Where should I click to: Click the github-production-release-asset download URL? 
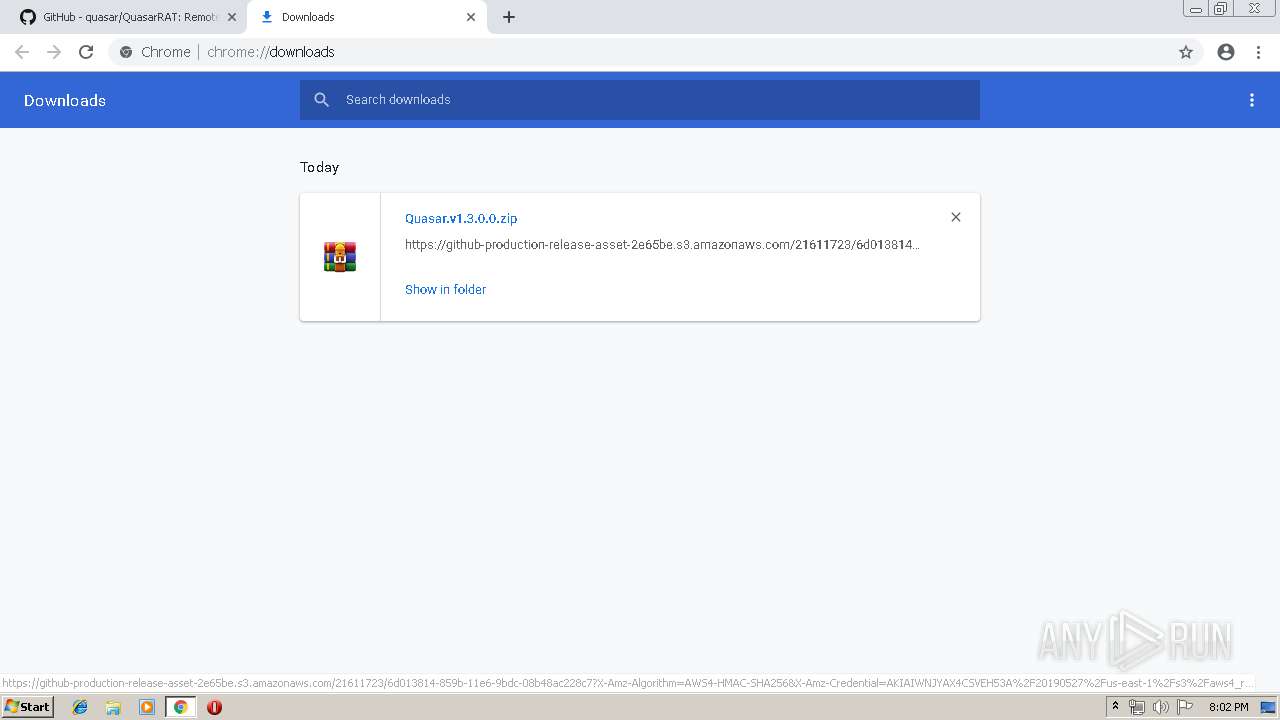[x=662, y=244]
